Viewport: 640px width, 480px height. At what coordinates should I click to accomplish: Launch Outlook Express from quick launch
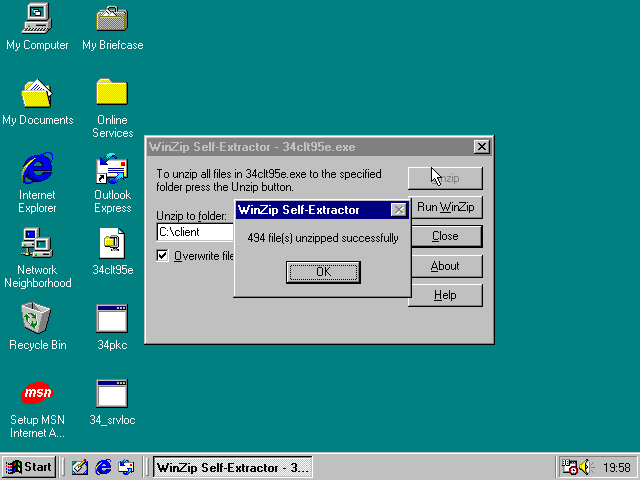pyautogui.click(x=126, y=467)
